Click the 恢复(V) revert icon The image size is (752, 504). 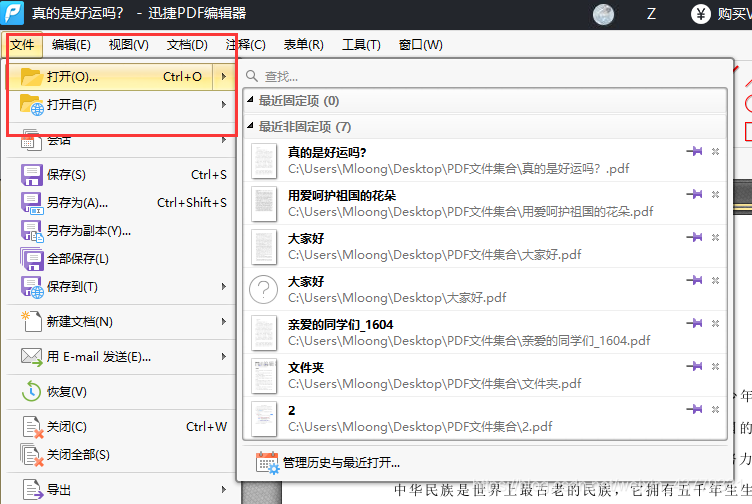(x=32, y=392)
